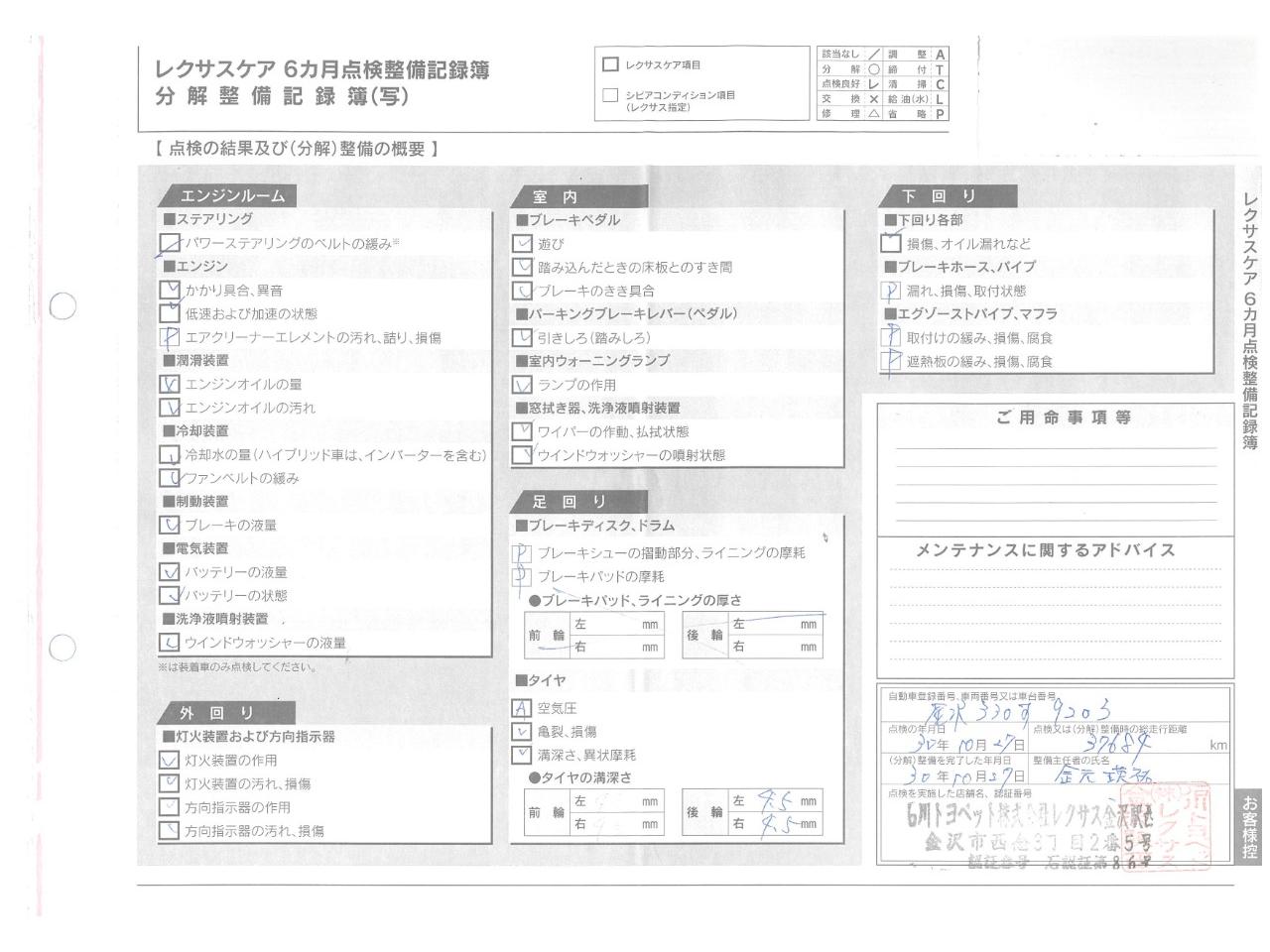The width and height of the screenshot is (1270, 952).
Task: Click the メンテナンスに関するアドバイス heading
Action: (x=1045, y=549)
